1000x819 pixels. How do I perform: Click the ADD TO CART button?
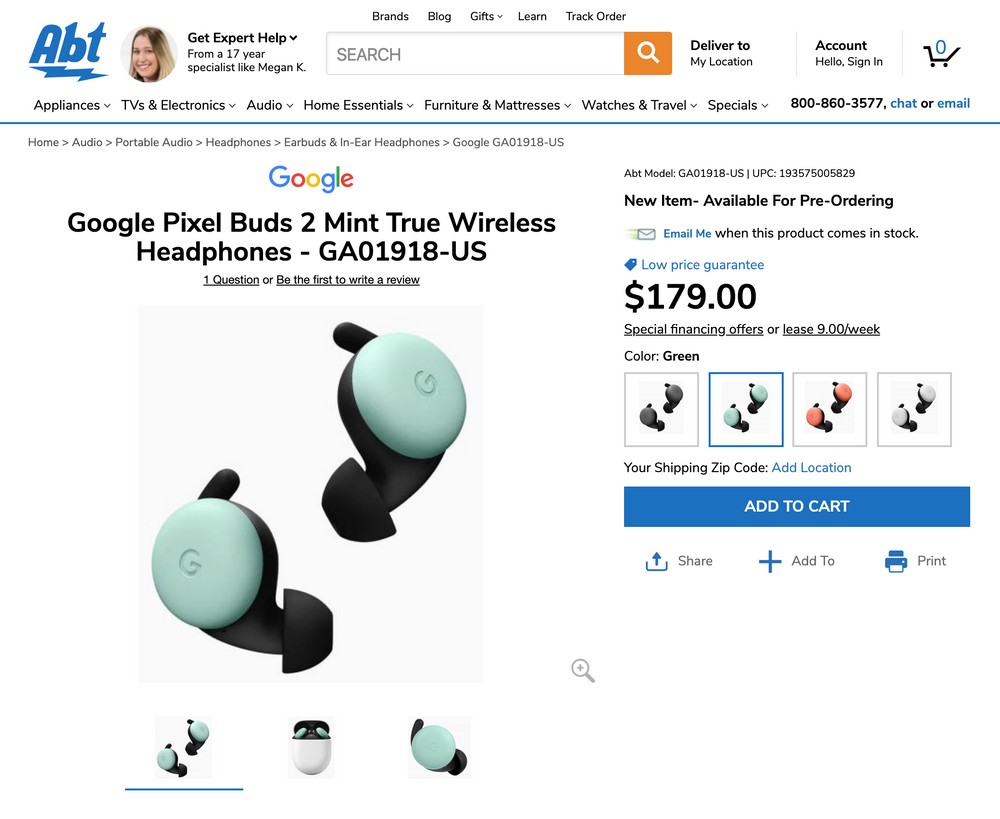[x=797, y=506]
